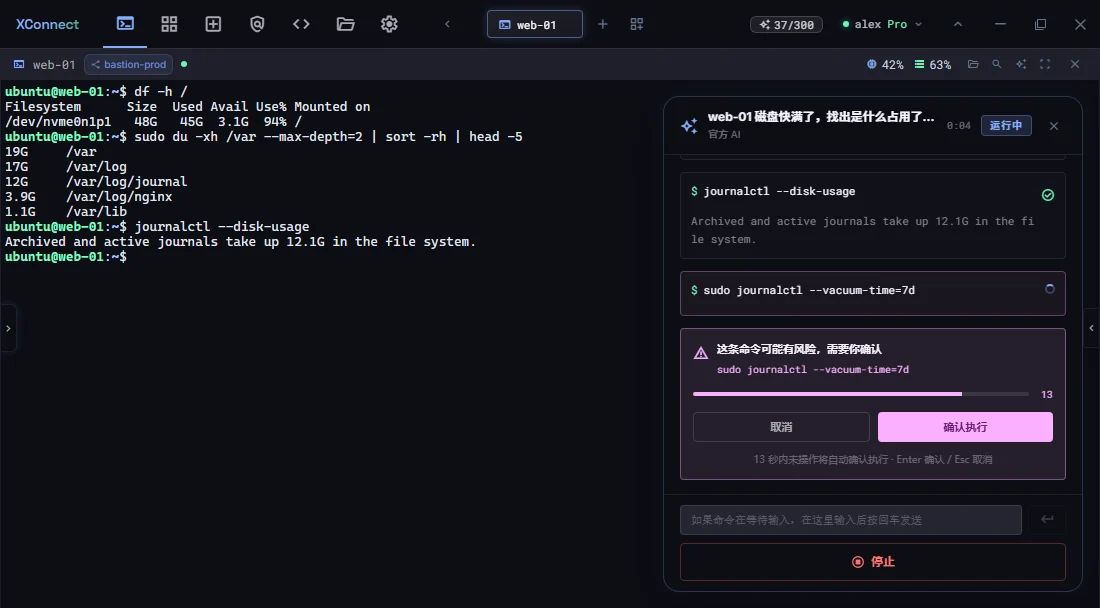Click the auto-confirm countdown progress bar
This screenshot has width=1100, height=608.
[x=861, y=394]
